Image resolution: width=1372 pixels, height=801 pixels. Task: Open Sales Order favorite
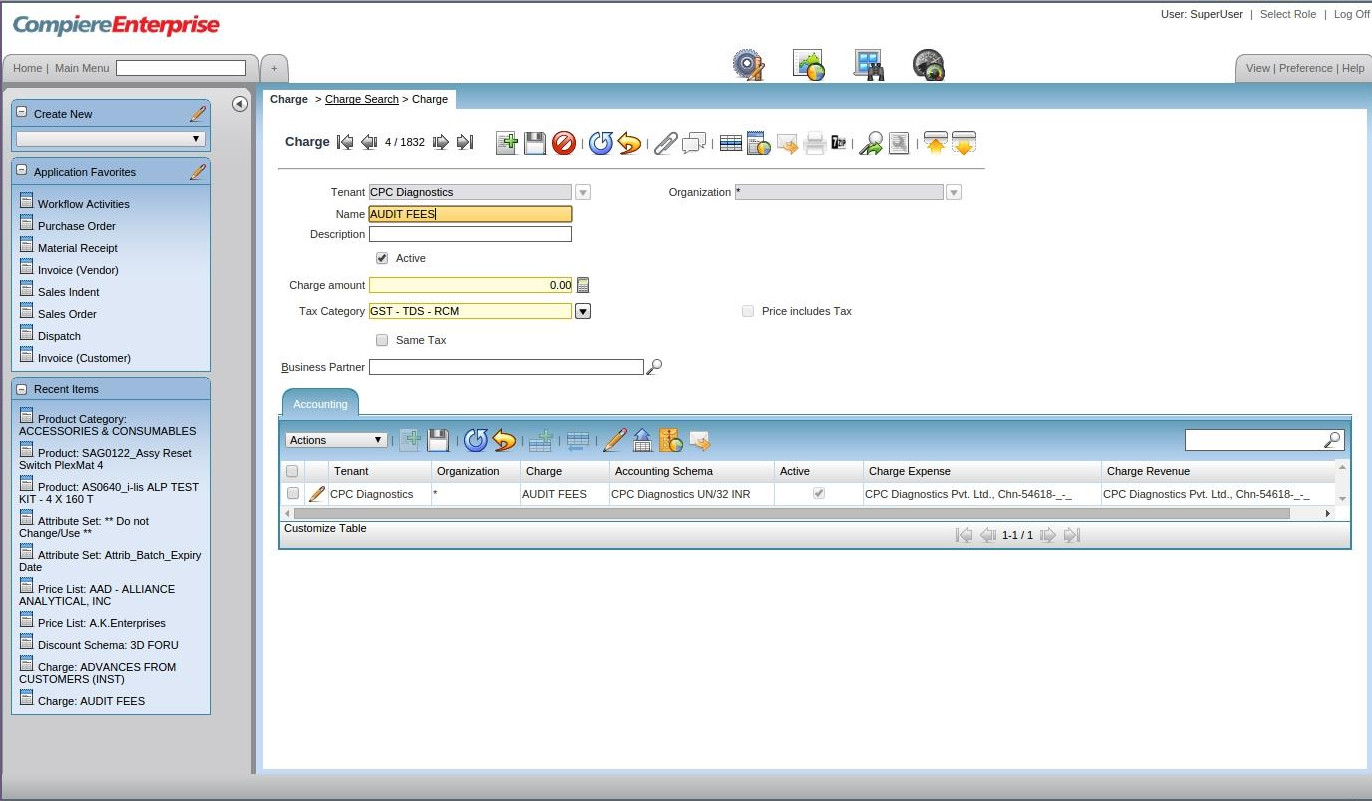pyautogui.click(x=67, y=314)
